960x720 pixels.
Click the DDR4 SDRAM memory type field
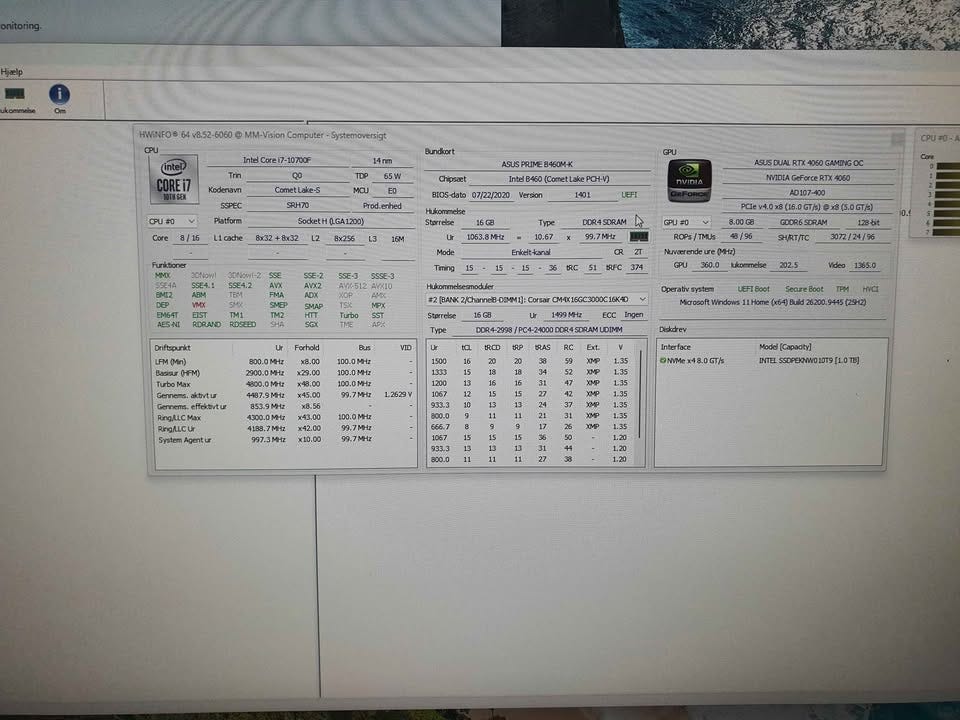click(x=604, y=222)
